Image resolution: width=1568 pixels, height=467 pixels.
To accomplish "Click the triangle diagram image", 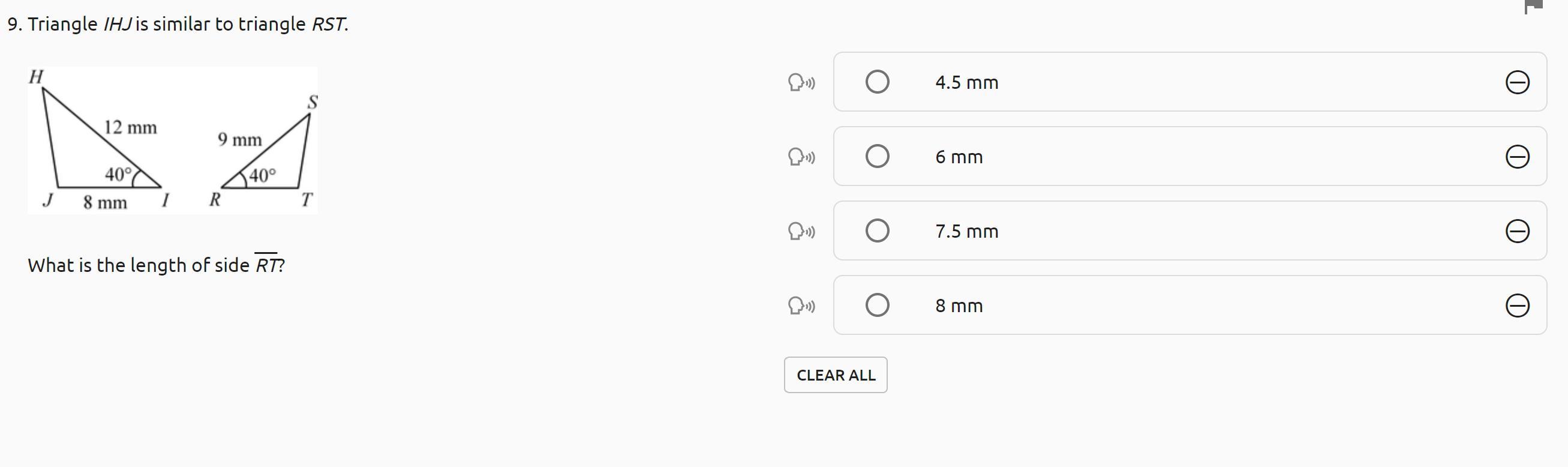I will [x=172, y=140].
